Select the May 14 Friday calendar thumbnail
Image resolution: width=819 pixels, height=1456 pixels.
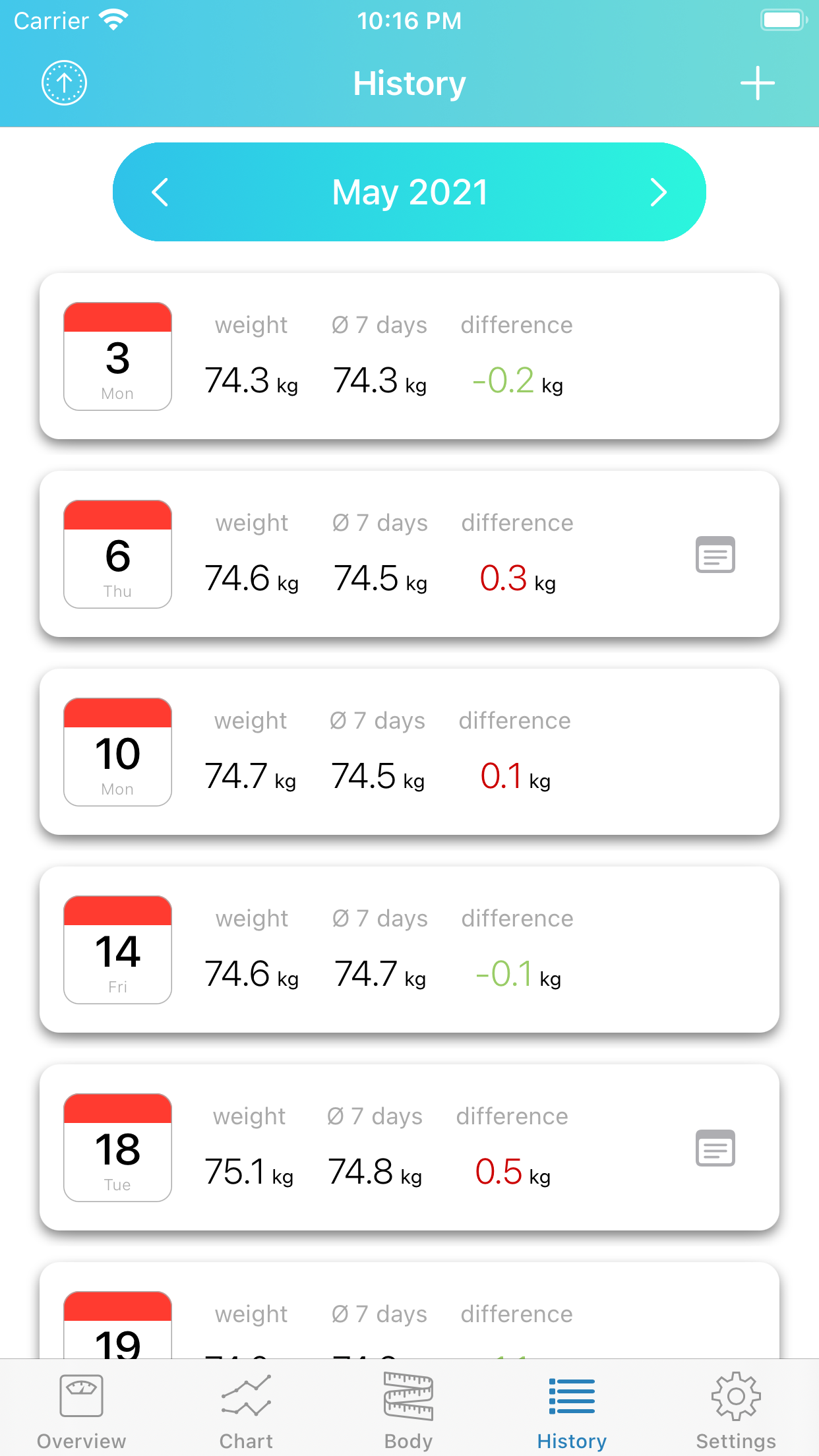tap(117, 950)
